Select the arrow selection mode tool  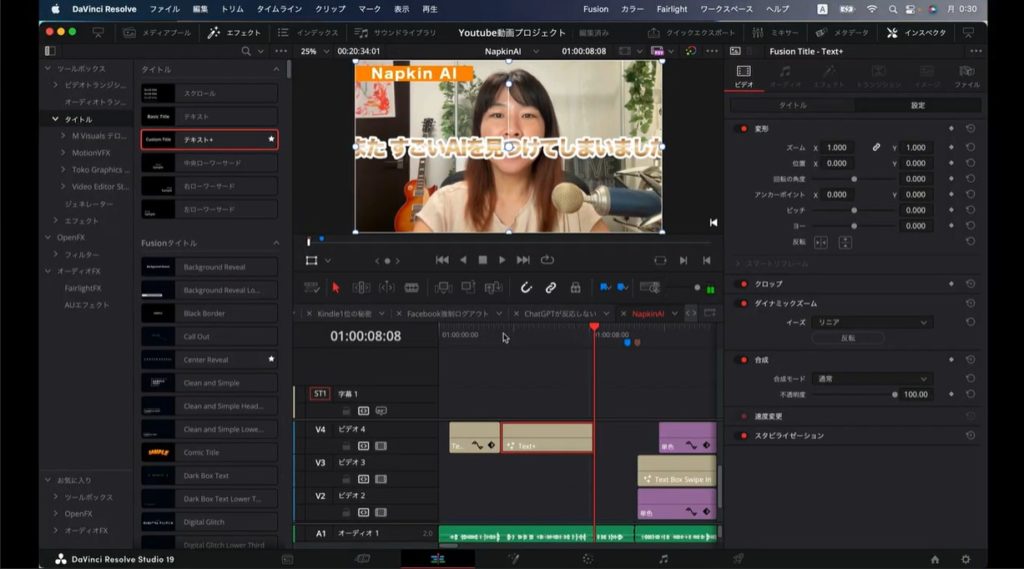coord(335,288)
